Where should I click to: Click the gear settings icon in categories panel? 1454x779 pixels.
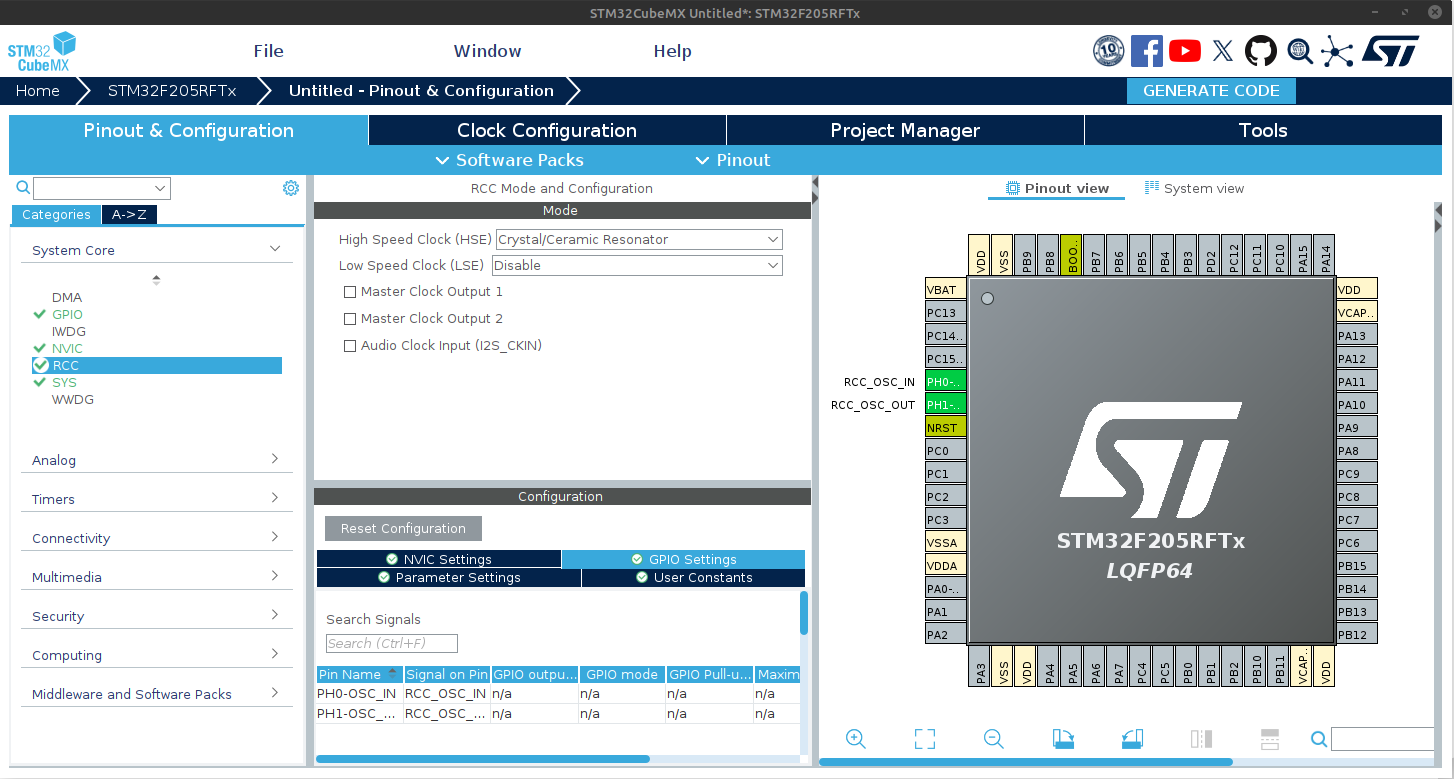[291, 188]
